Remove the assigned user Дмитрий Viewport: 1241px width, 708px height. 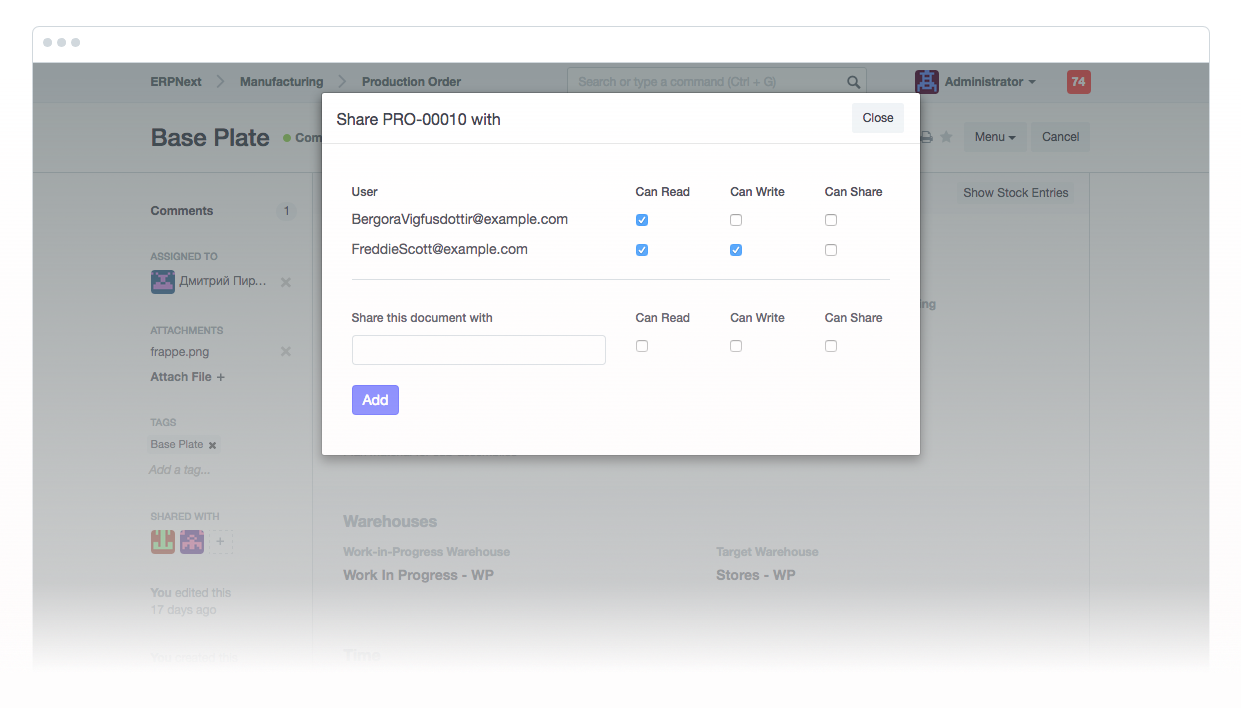[286, 282]
